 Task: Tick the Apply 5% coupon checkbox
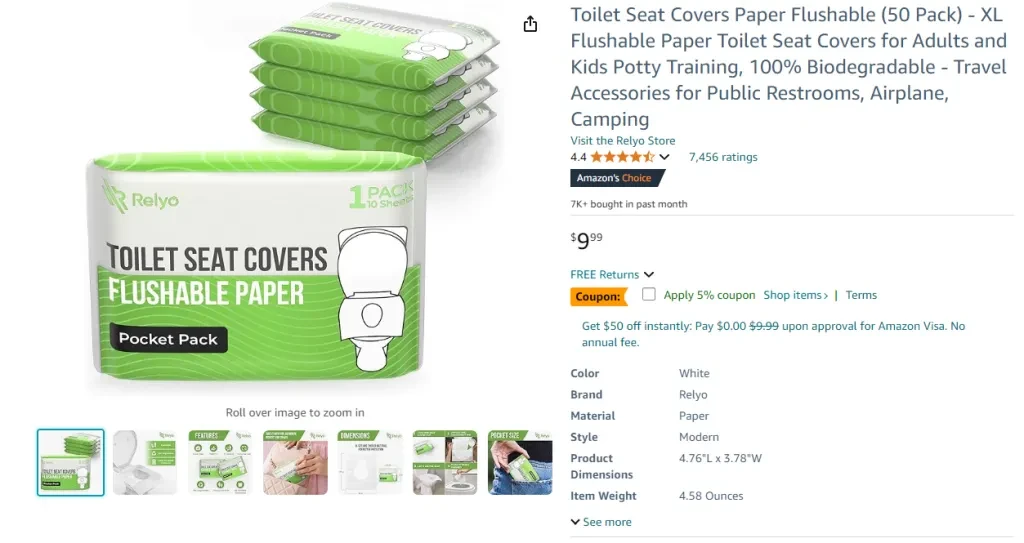click(648, 294)
